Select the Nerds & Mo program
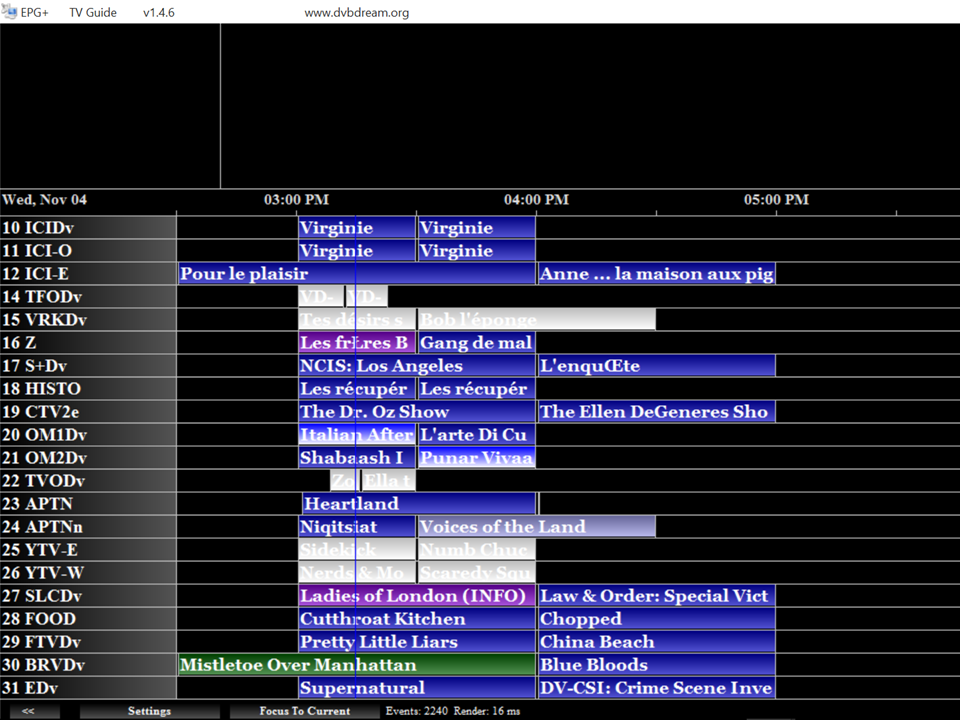This screenshot has height=720, width=960. [x=357, y=573]
